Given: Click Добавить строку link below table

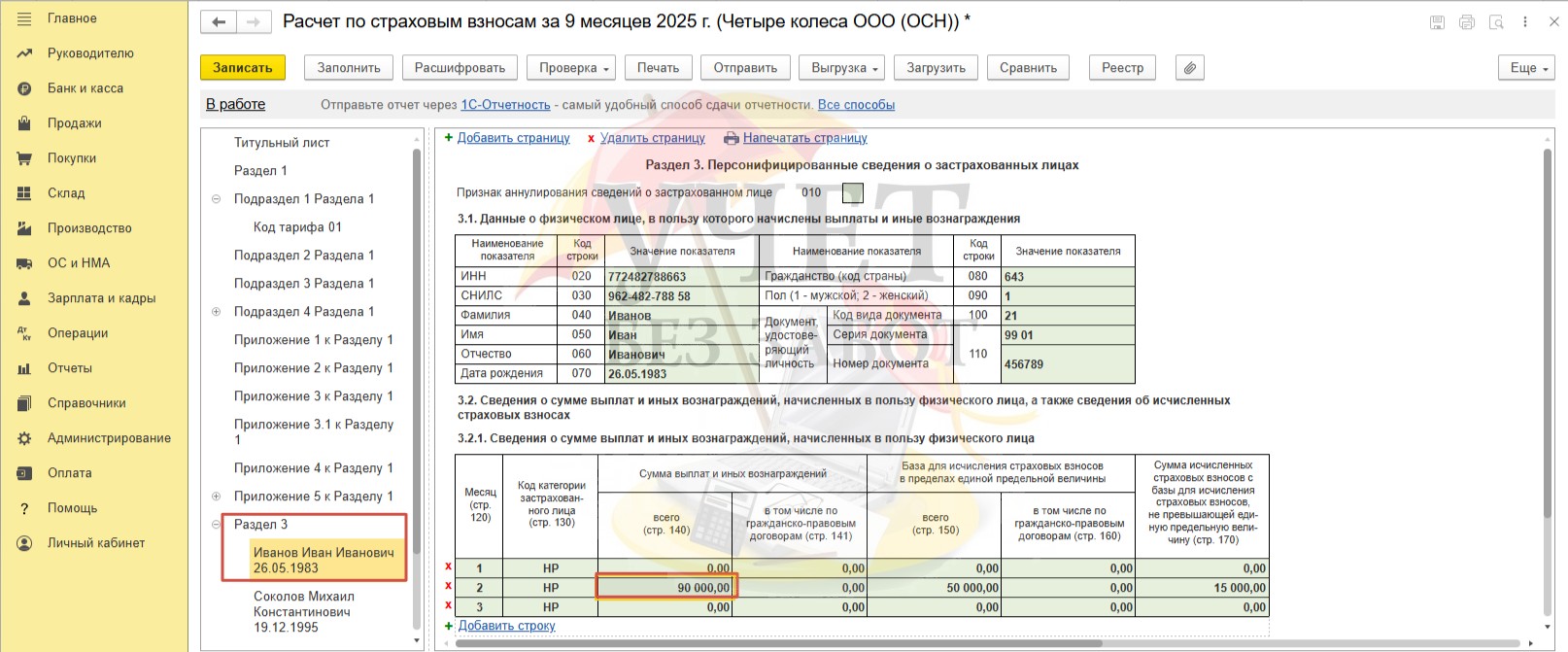Looking at the screenshot, I should coord(506,626).
